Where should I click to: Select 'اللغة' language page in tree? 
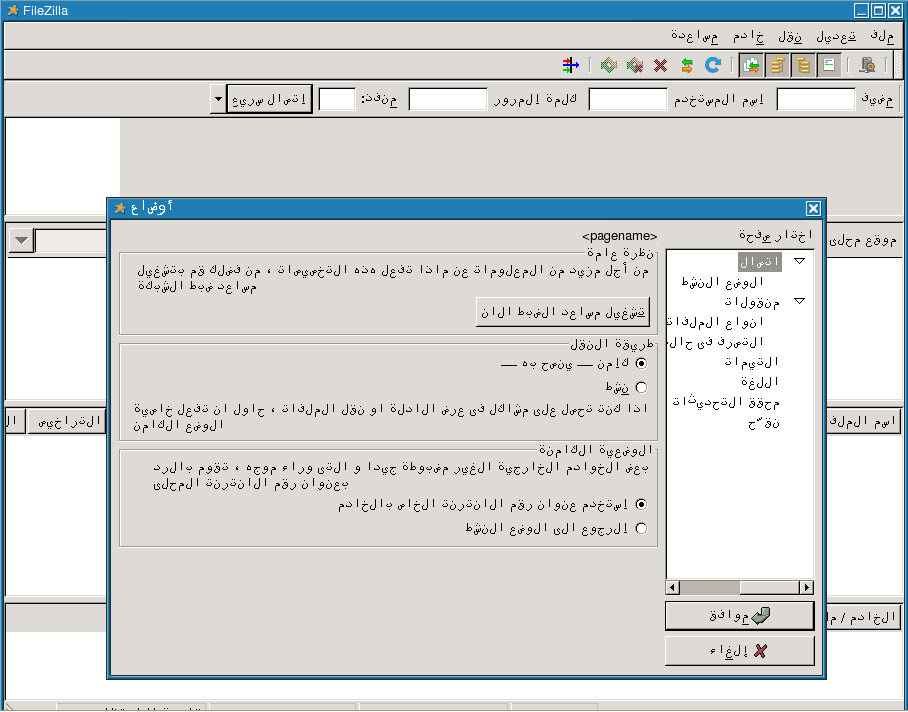click(760, 382)
